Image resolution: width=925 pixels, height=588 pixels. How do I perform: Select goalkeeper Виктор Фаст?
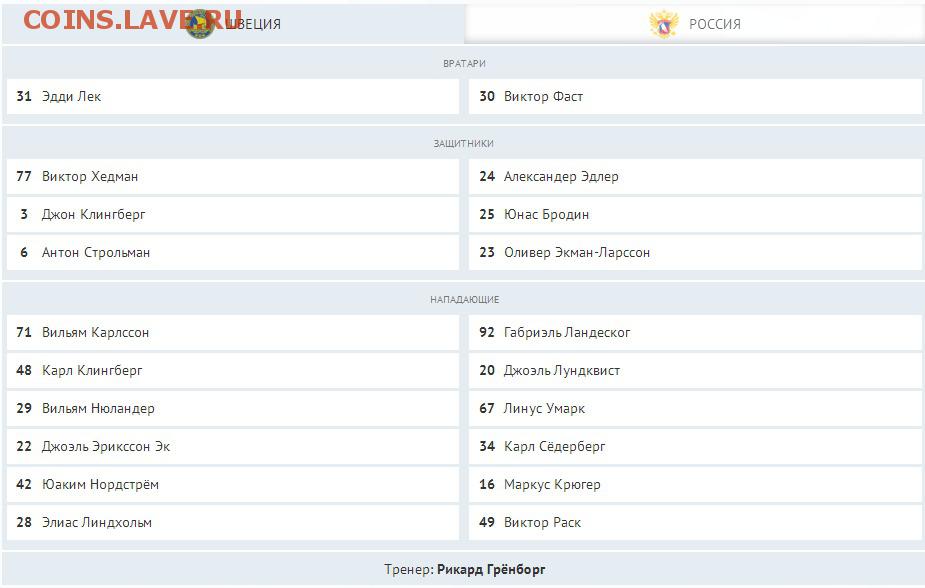[695, 96]
